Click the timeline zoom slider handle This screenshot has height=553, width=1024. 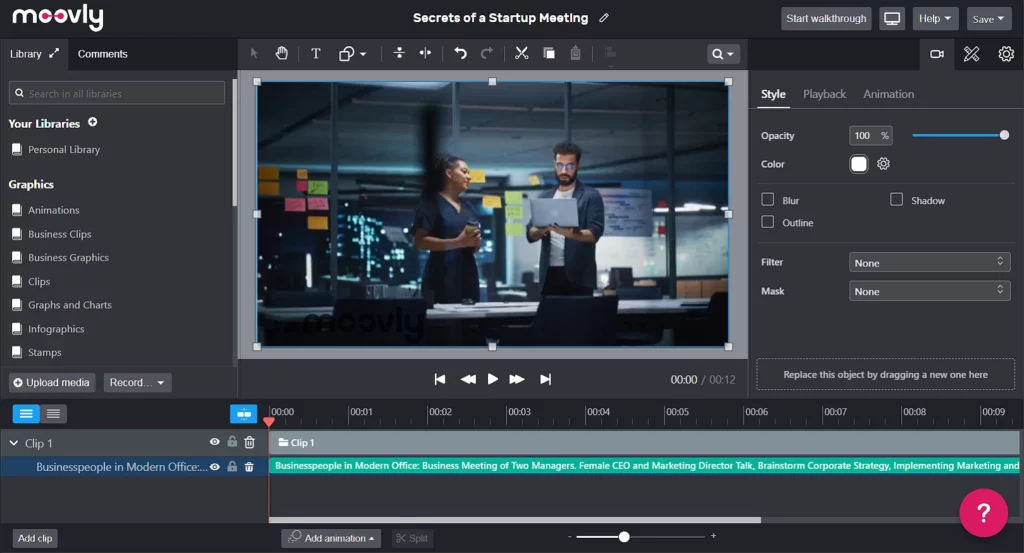(624, 537)
